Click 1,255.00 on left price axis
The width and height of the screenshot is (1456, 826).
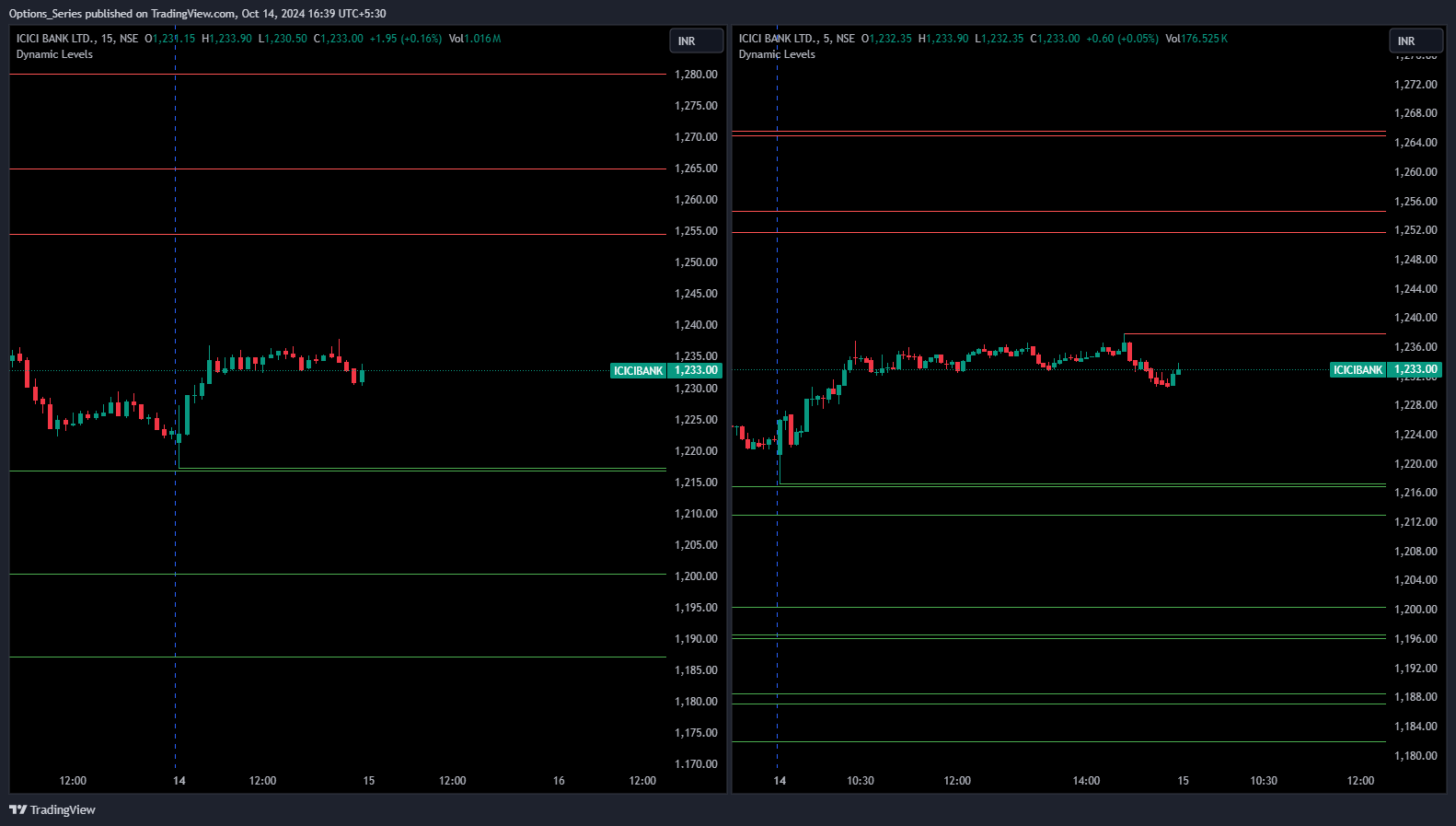pyautogui.click(x=696, y=231)
